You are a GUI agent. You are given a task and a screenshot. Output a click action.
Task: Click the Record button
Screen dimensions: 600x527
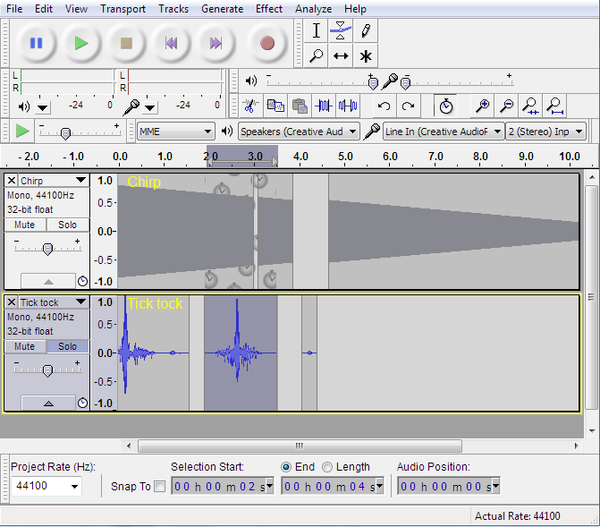point(267,43)
